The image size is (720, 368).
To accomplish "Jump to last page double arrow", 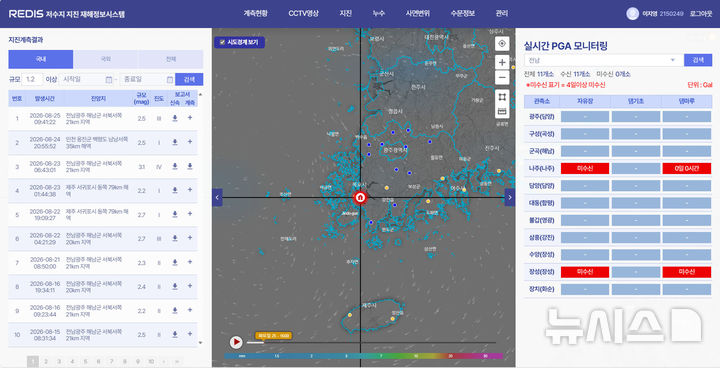I will 177,362.
